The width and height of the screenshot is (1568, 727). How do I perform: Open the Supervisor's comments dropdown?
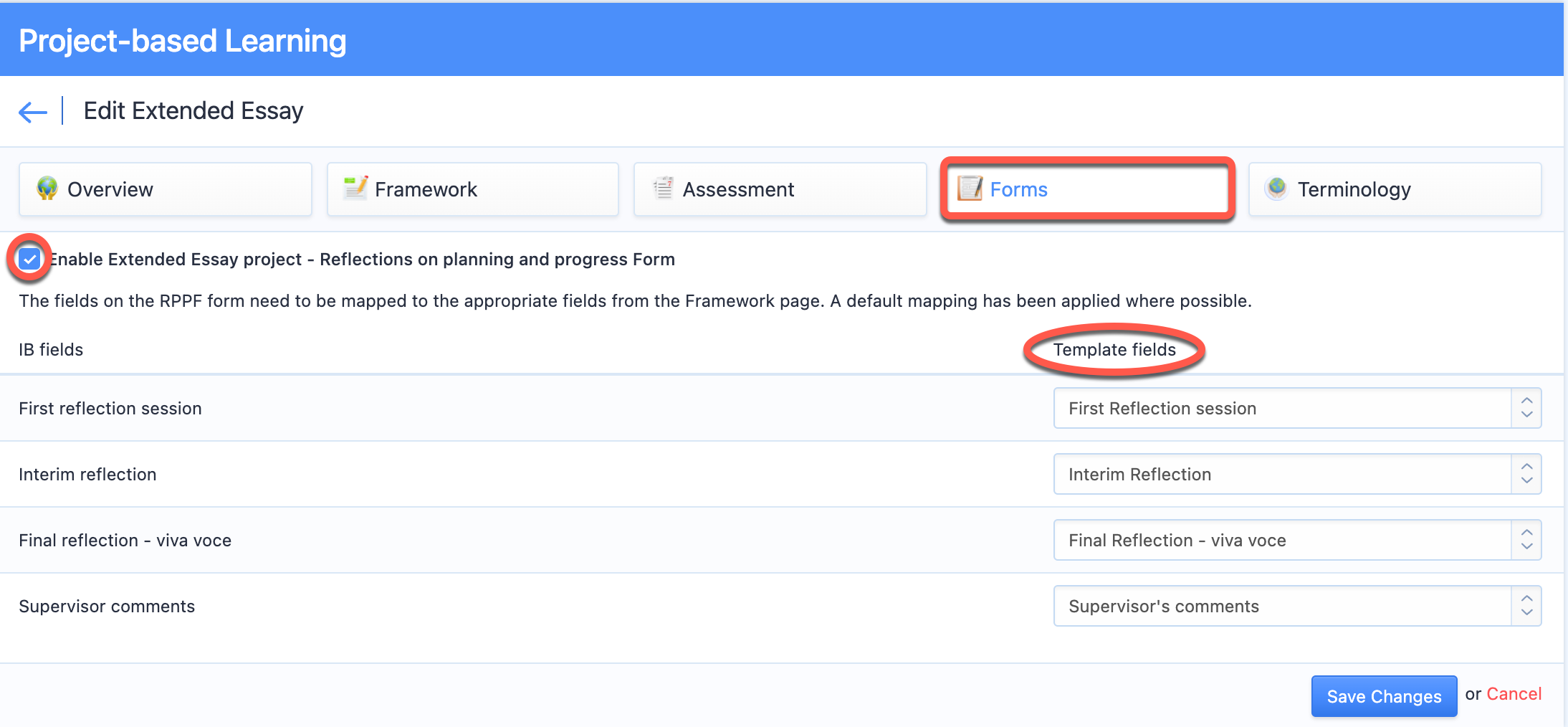(x=1297, y=606)
